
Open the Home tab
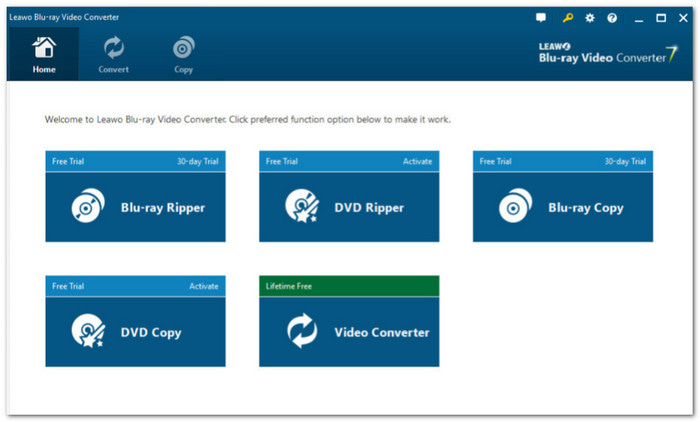[43, 54]
